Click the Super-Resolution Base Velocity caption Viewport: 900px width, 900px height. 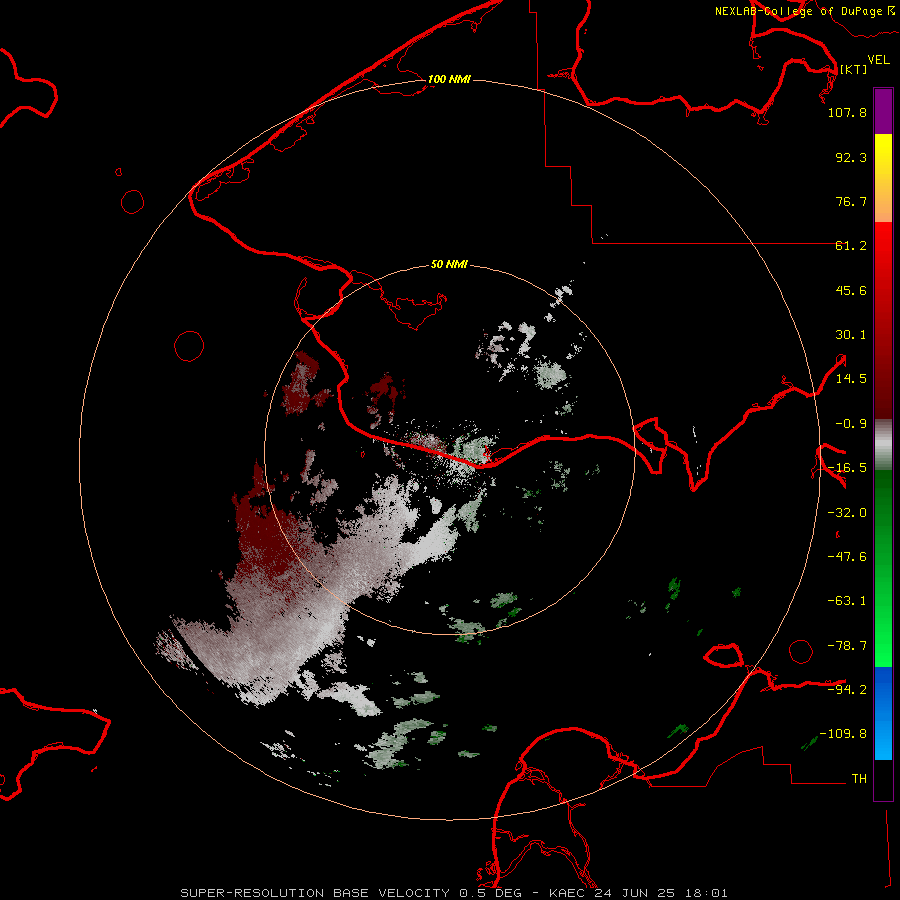point(454,893)
